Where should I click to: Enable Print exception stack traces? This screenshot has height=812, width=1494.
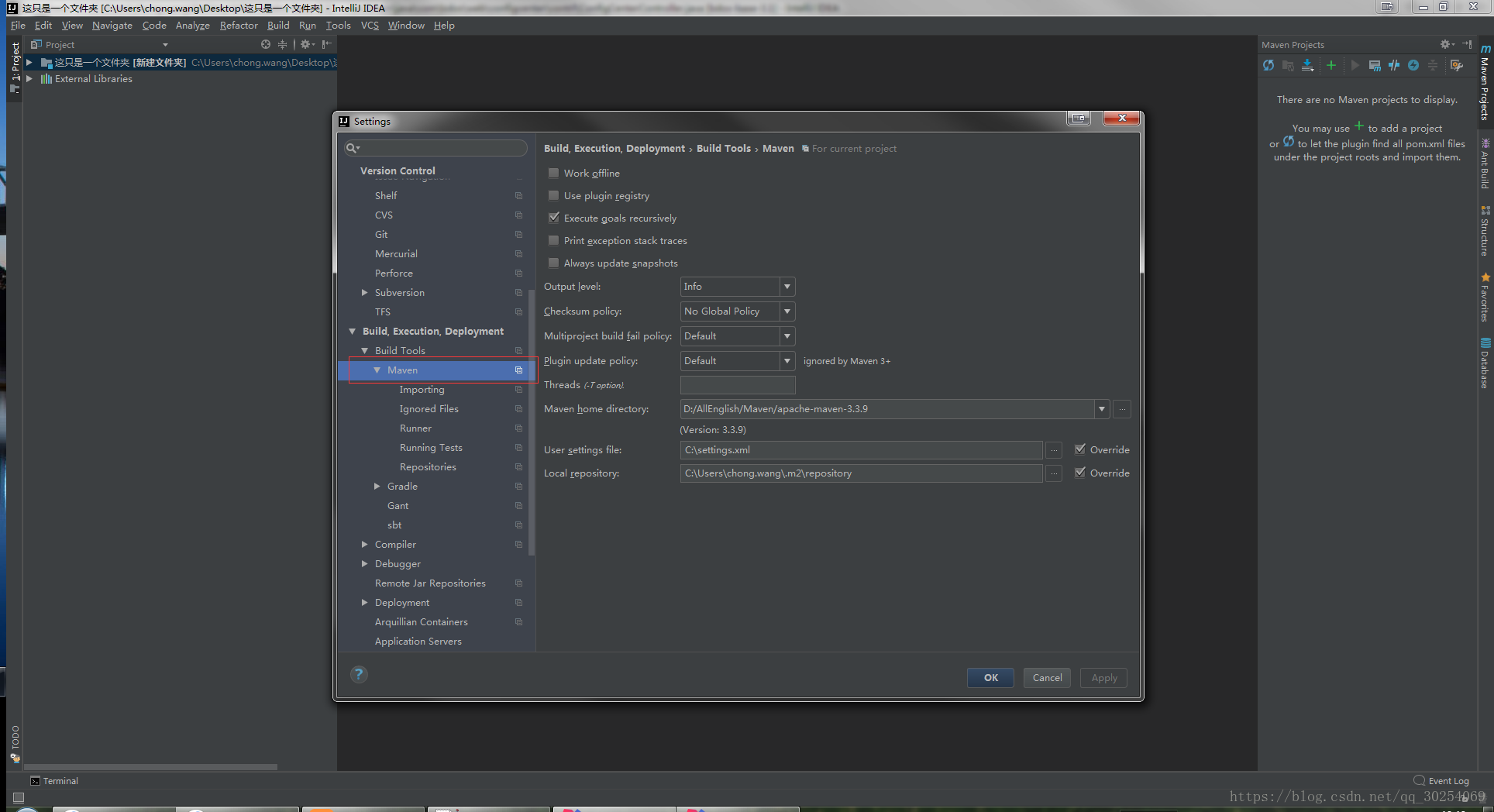pyautogui.click(x=553, y=240)
